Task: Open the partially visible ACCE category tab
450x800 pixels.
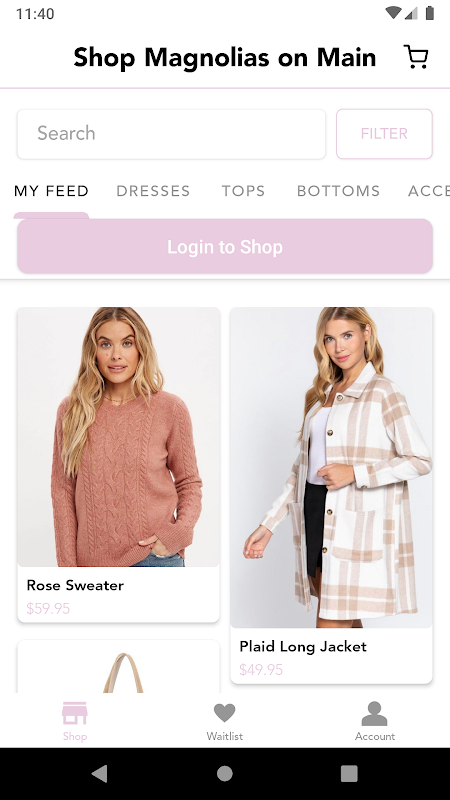Action: 429,191
